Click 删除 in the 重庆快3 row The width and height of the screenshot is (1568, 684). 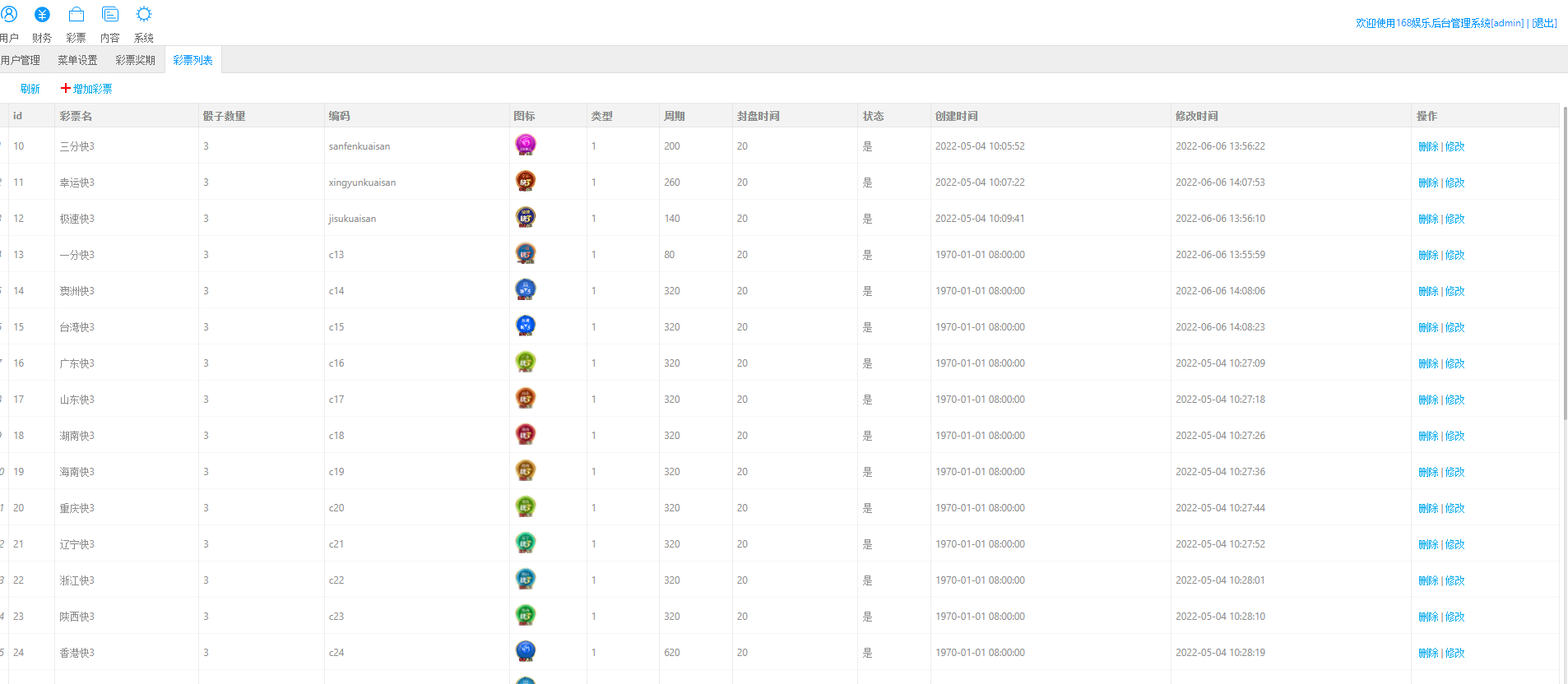coord(1428,508)
